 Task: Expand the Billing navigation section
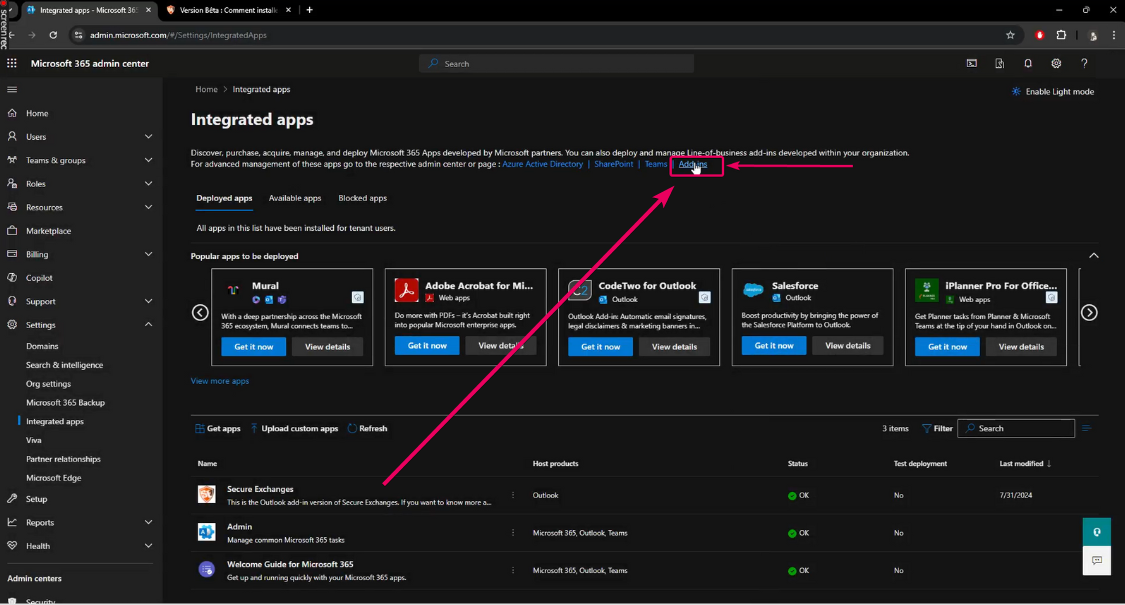click(148, 255)
